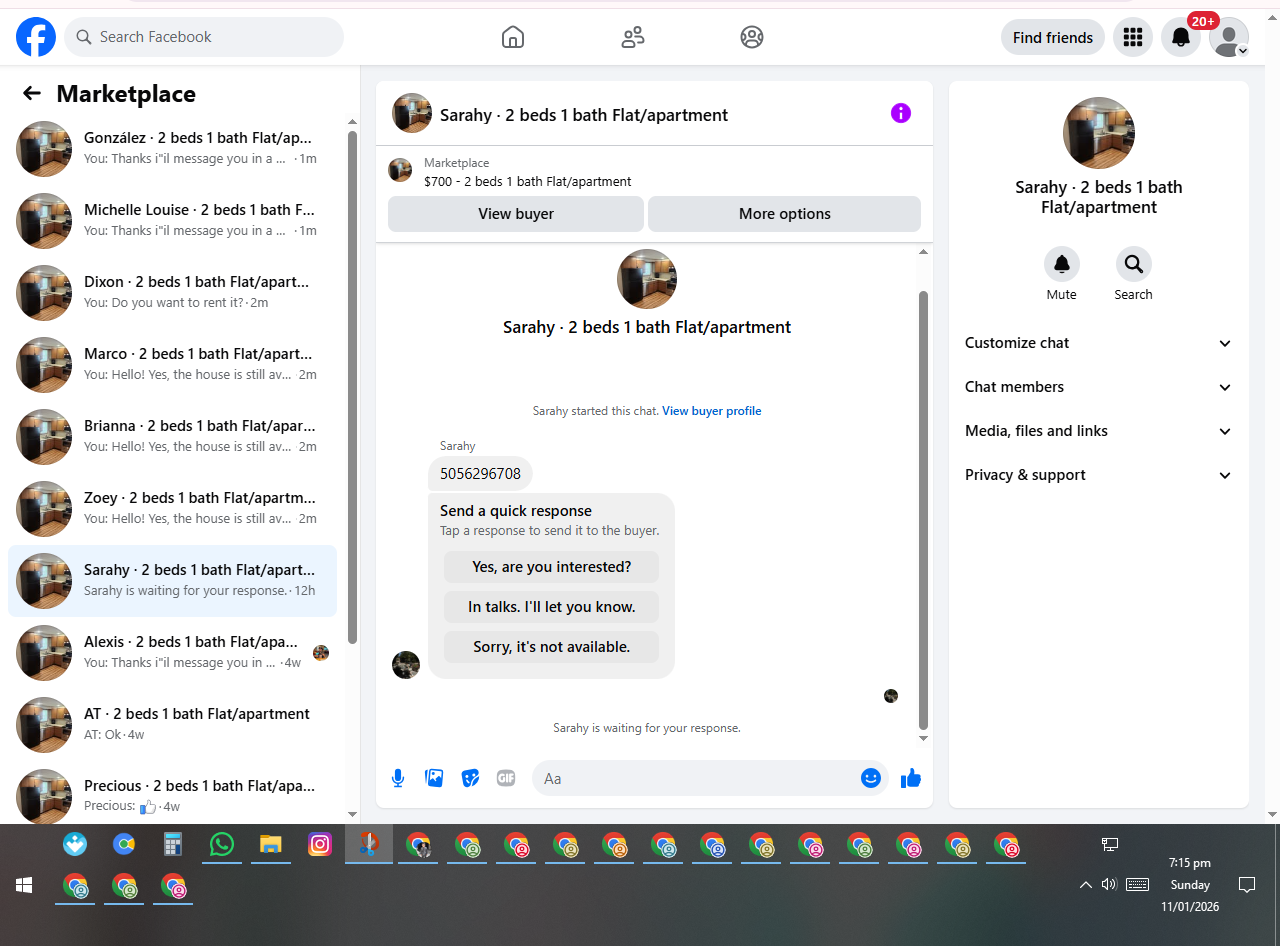Open the Friends icon in top navigation
The height and width of the screenshot is (946, 1280).
(x=633, y=37)
